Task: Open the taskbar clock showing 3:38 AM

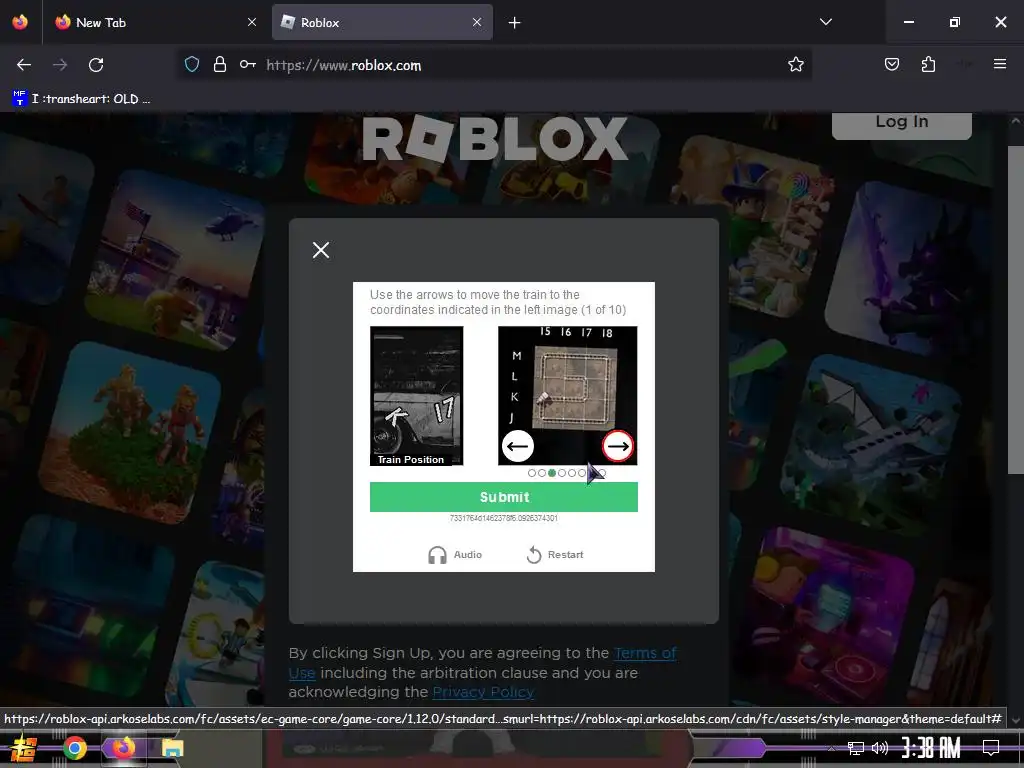Action: tap(931, 748)
